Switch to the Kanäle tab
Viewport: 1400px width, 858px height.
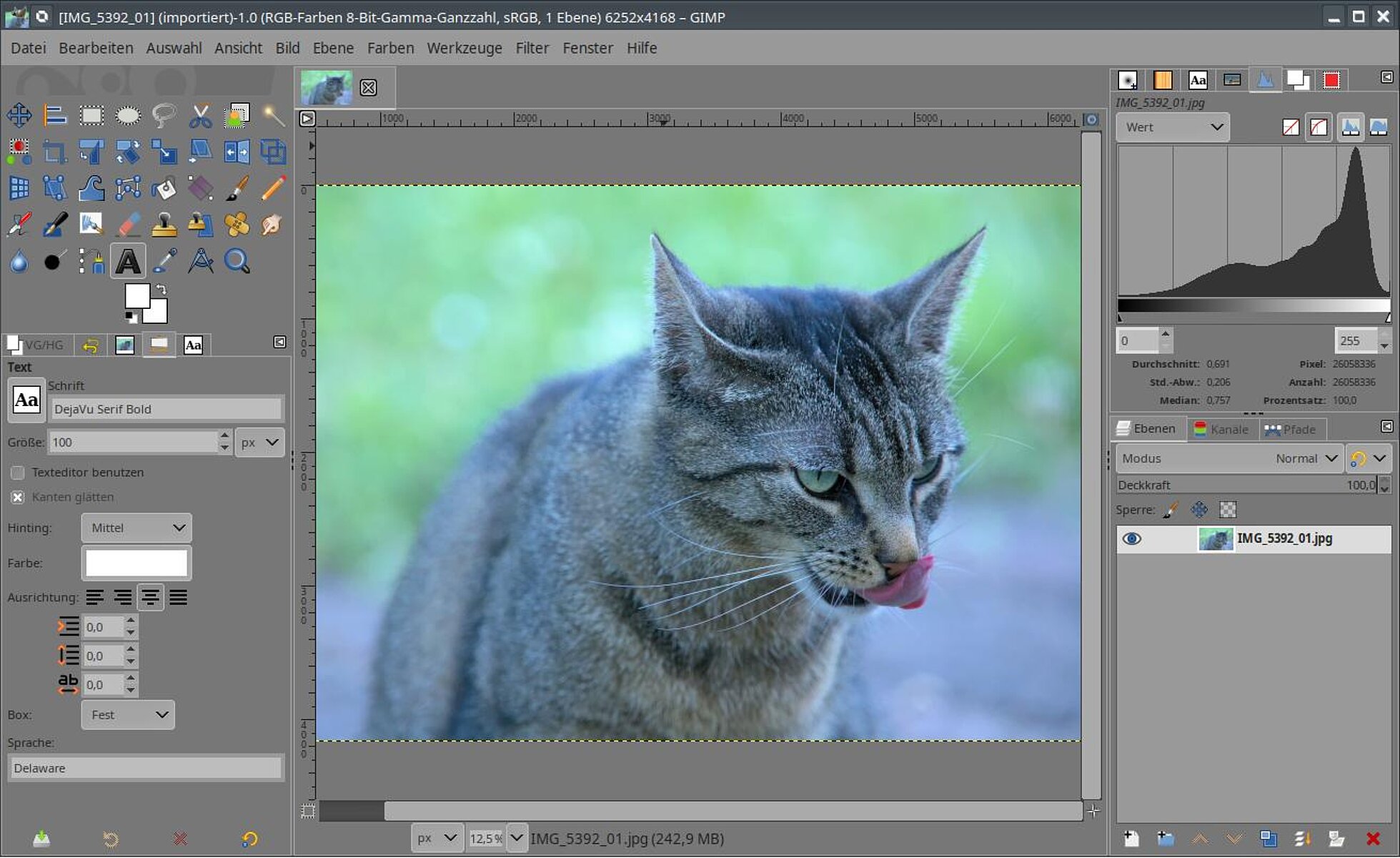(1222, 429)
